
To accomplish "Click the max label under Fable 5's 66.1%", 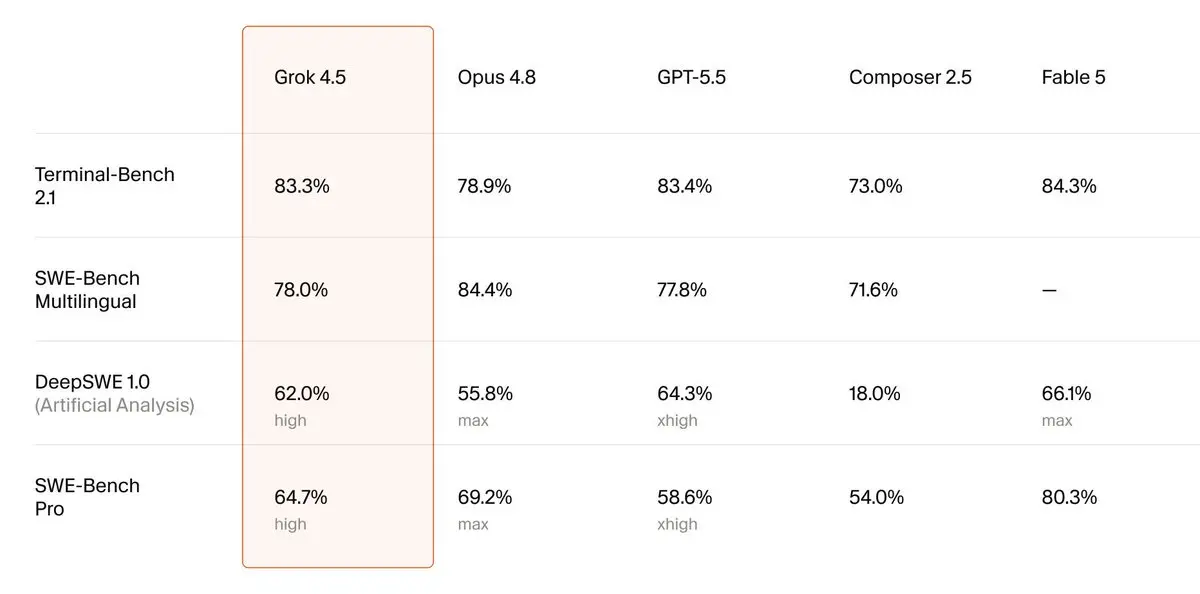I will click(1057, 421).
